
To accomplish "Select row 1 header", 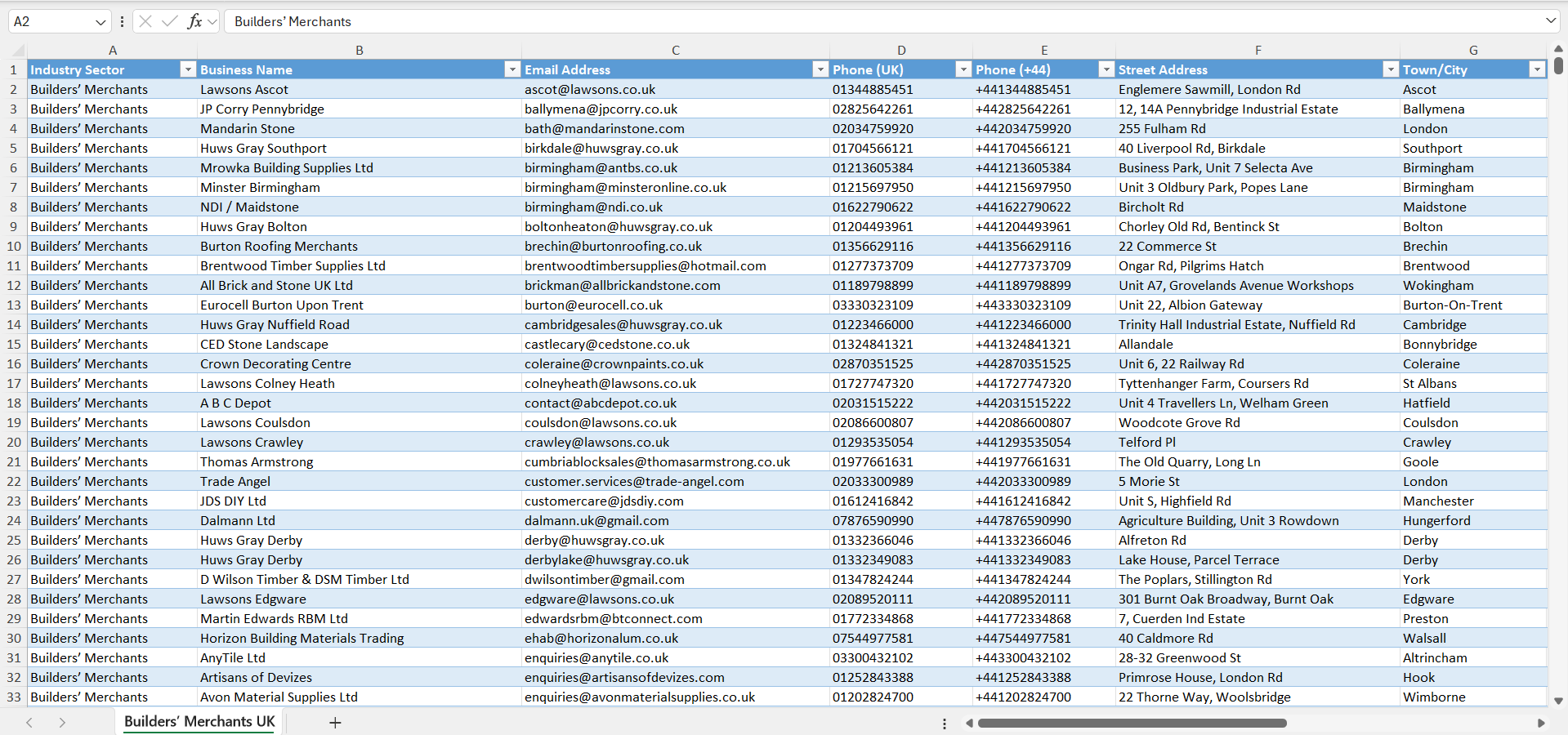I will click(x=14, y=70).
